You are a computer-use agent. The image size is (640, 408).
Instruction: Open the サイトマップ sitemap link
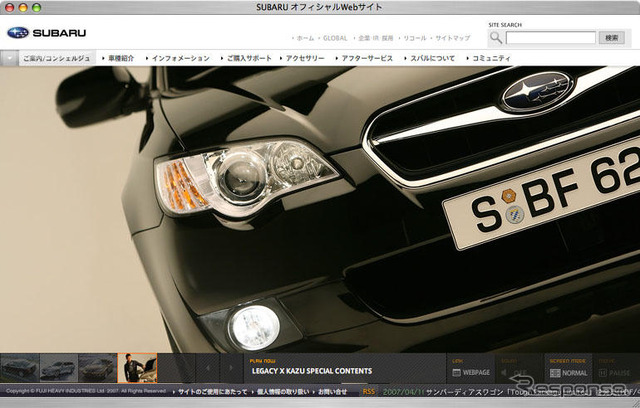pyautogui.click(x=453, y=38)
